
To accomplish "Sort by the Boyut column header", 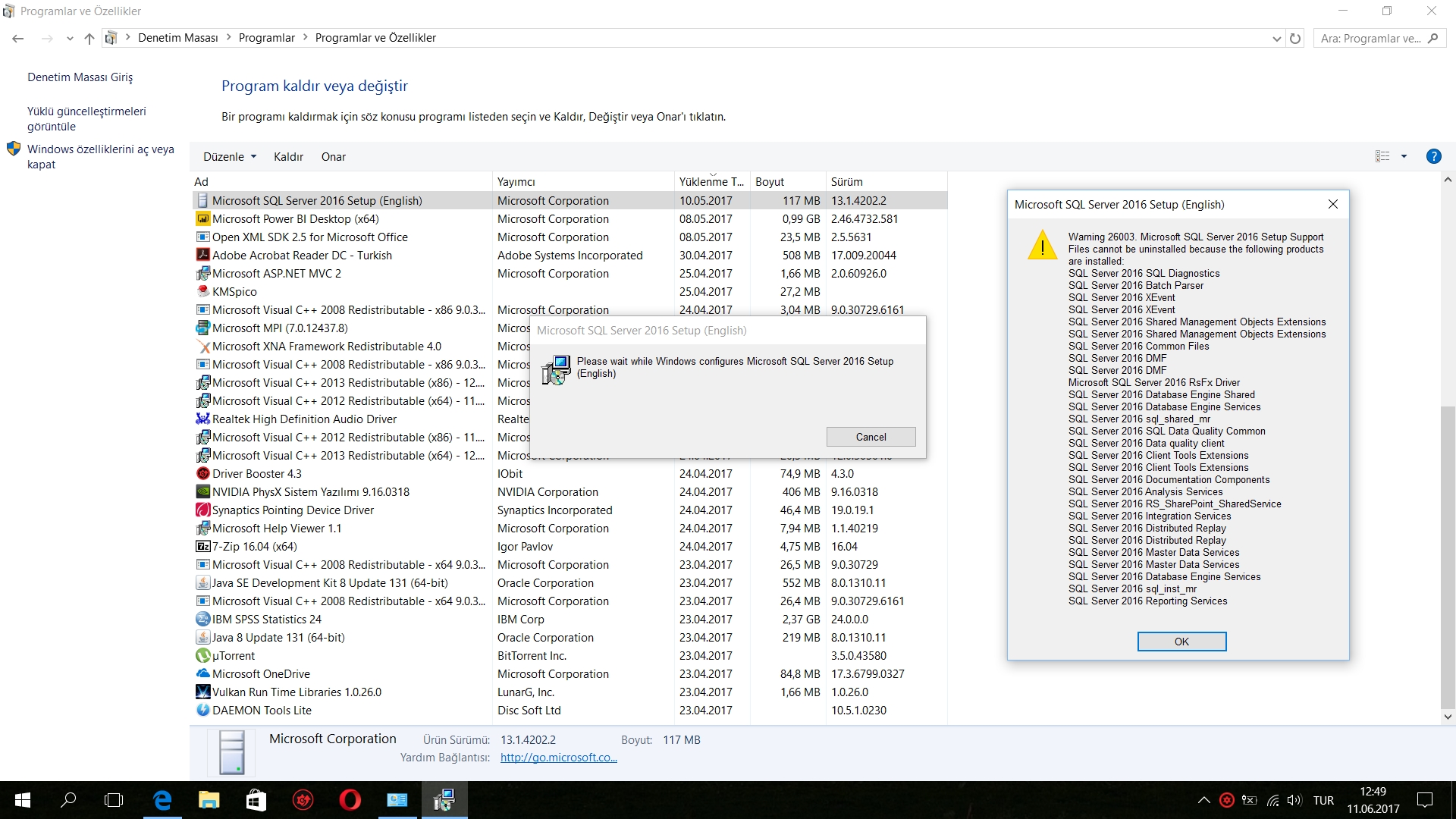I will coord(788,181).
